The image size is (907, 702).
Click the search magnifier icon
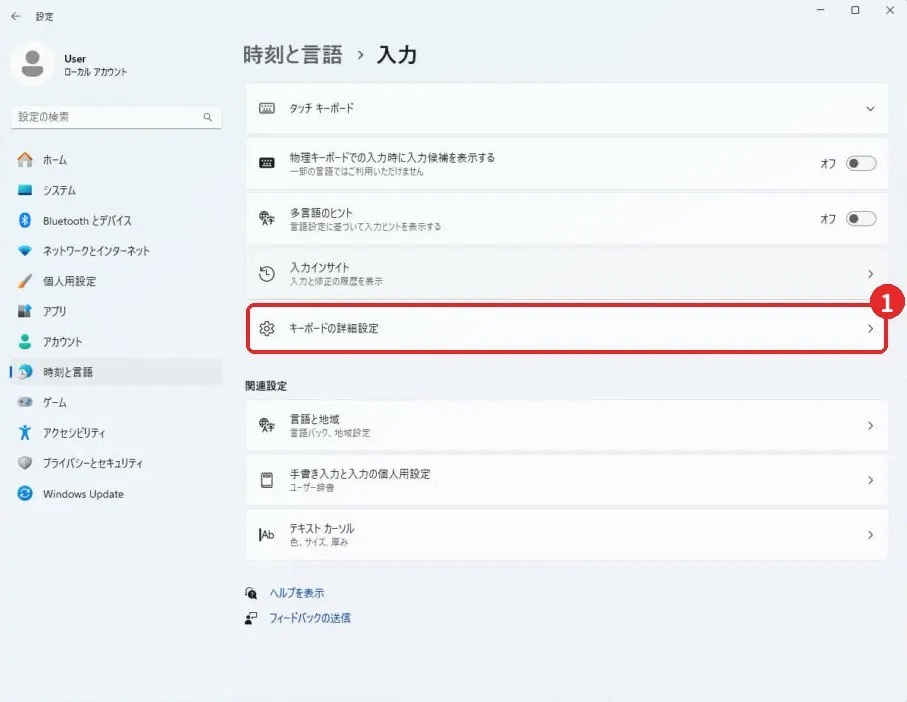click(x=208, y=117)
